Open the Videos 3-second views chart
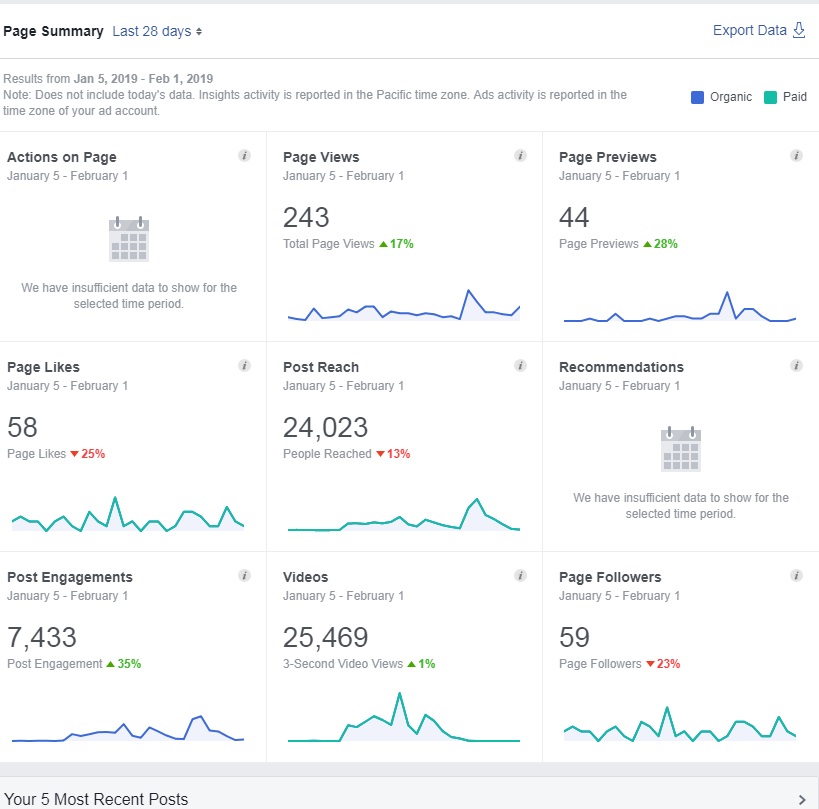 pyautogui.click(x=404, y=717)
